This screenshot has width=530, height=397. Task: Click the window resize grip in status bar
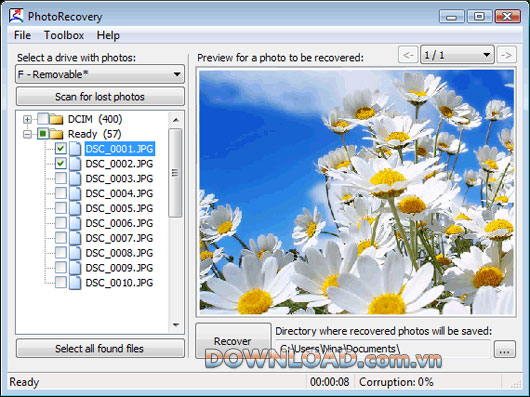(x=516, y=384)
